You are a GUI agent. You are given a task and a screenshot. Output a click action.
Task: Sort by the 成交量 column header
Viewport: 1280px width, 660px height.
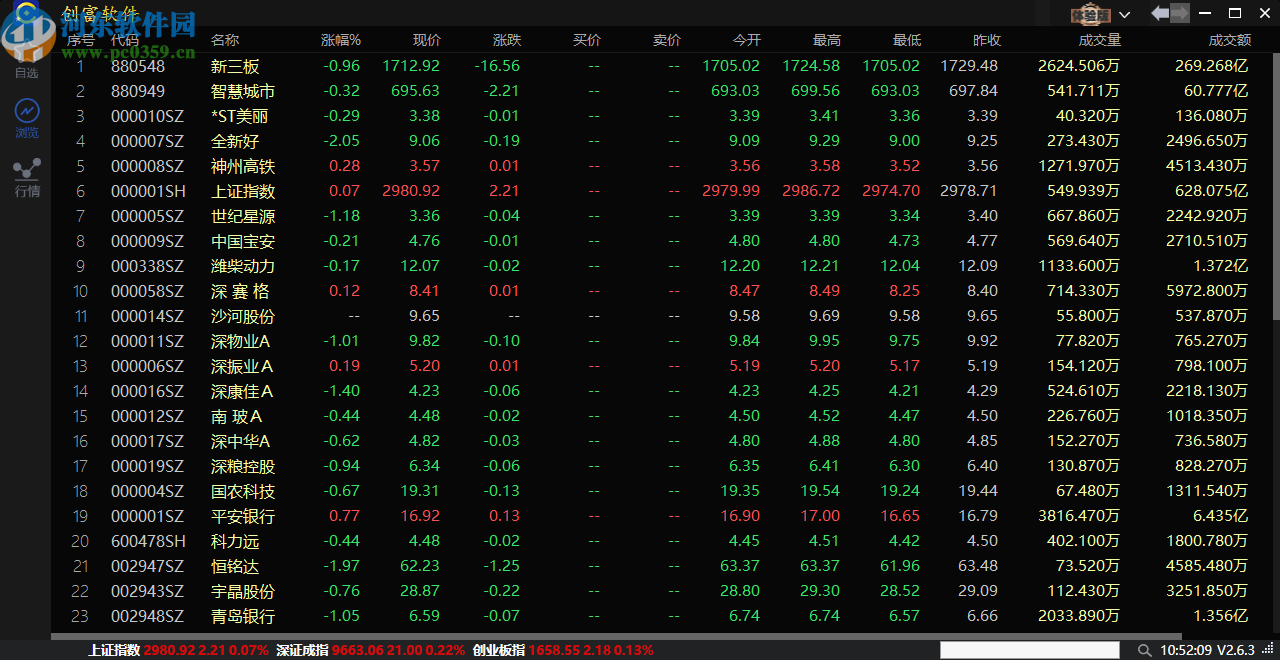pyautogui.click(x=1099, y=40)
